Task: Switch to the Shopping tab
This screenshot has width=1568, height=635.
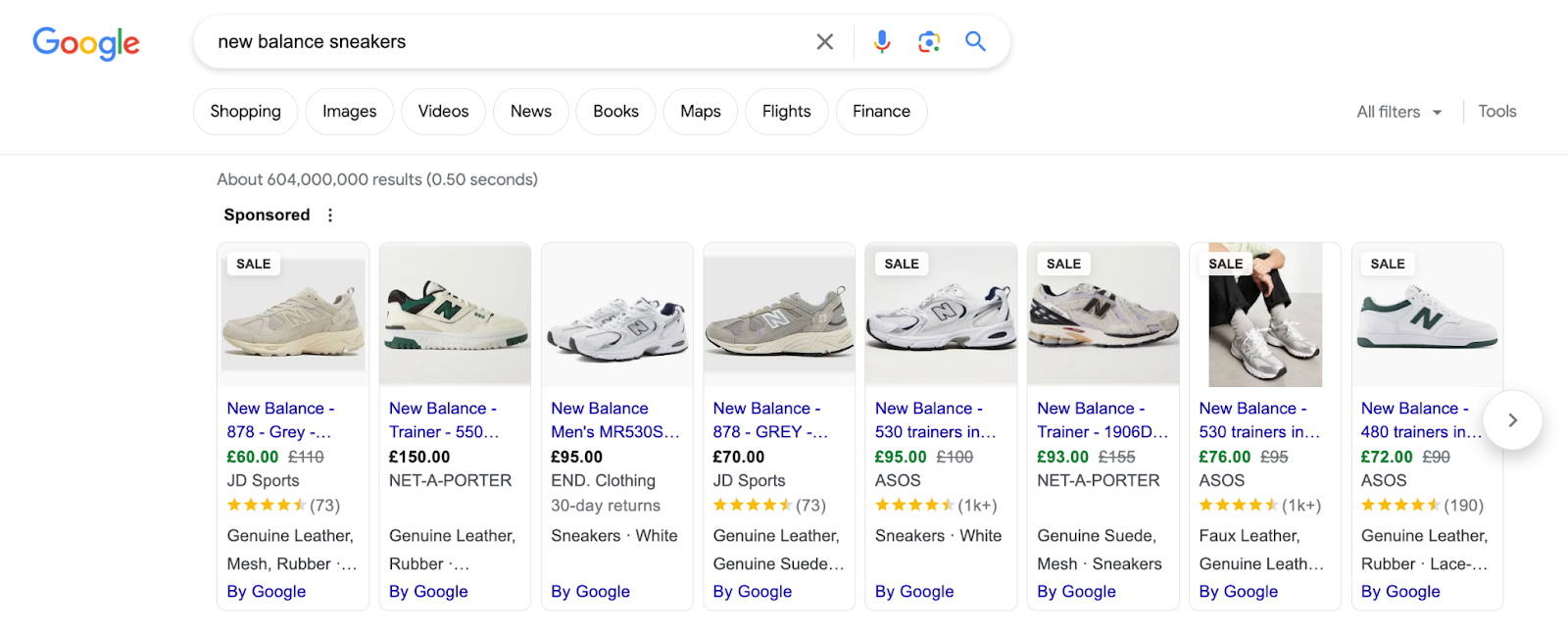Action: coord(245,112)
